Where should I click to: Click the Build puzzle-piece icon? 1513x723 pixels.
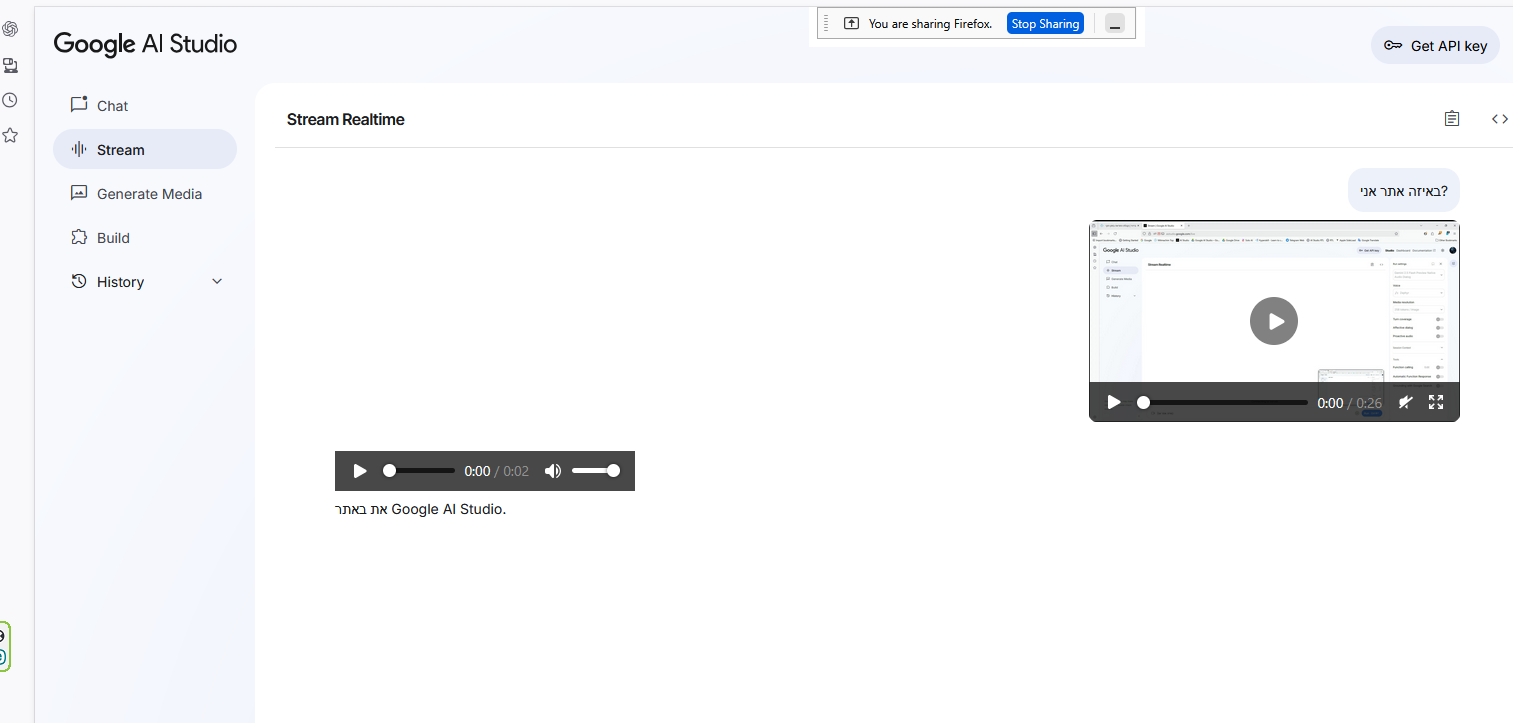[x=79, y=237]
